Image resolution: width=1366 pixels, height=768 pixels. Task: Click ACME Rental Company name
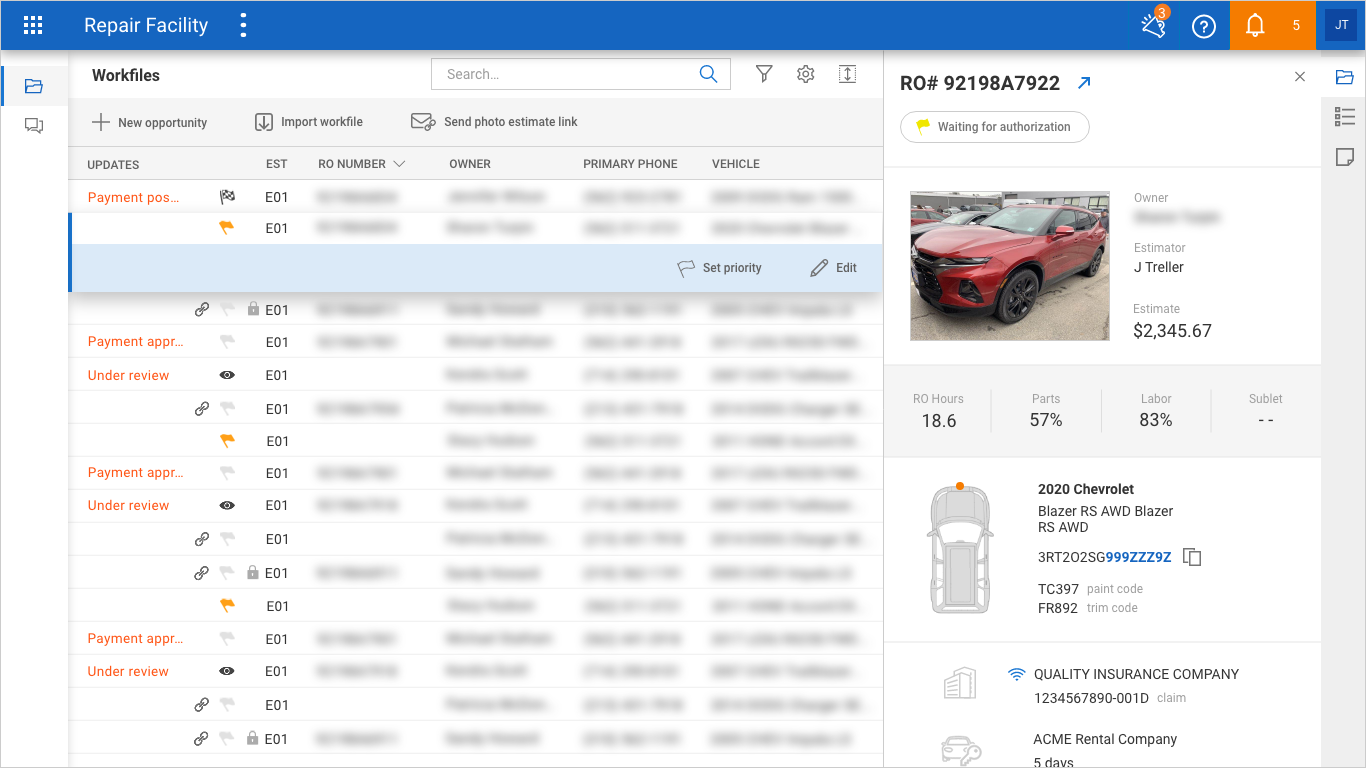(x=1105, y=739)
